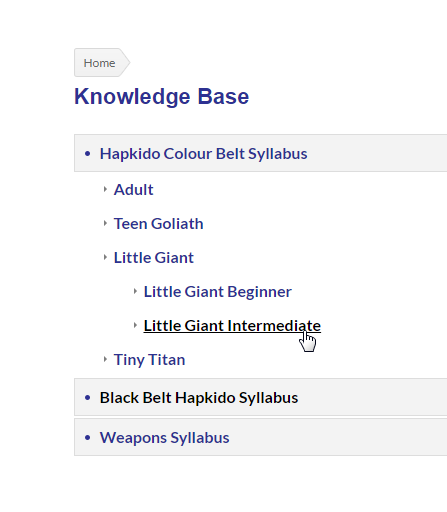Click bullet beside Black Belt Hapkido Syllabus
This screenshot has height=512, width=447.
pos(88,398)
